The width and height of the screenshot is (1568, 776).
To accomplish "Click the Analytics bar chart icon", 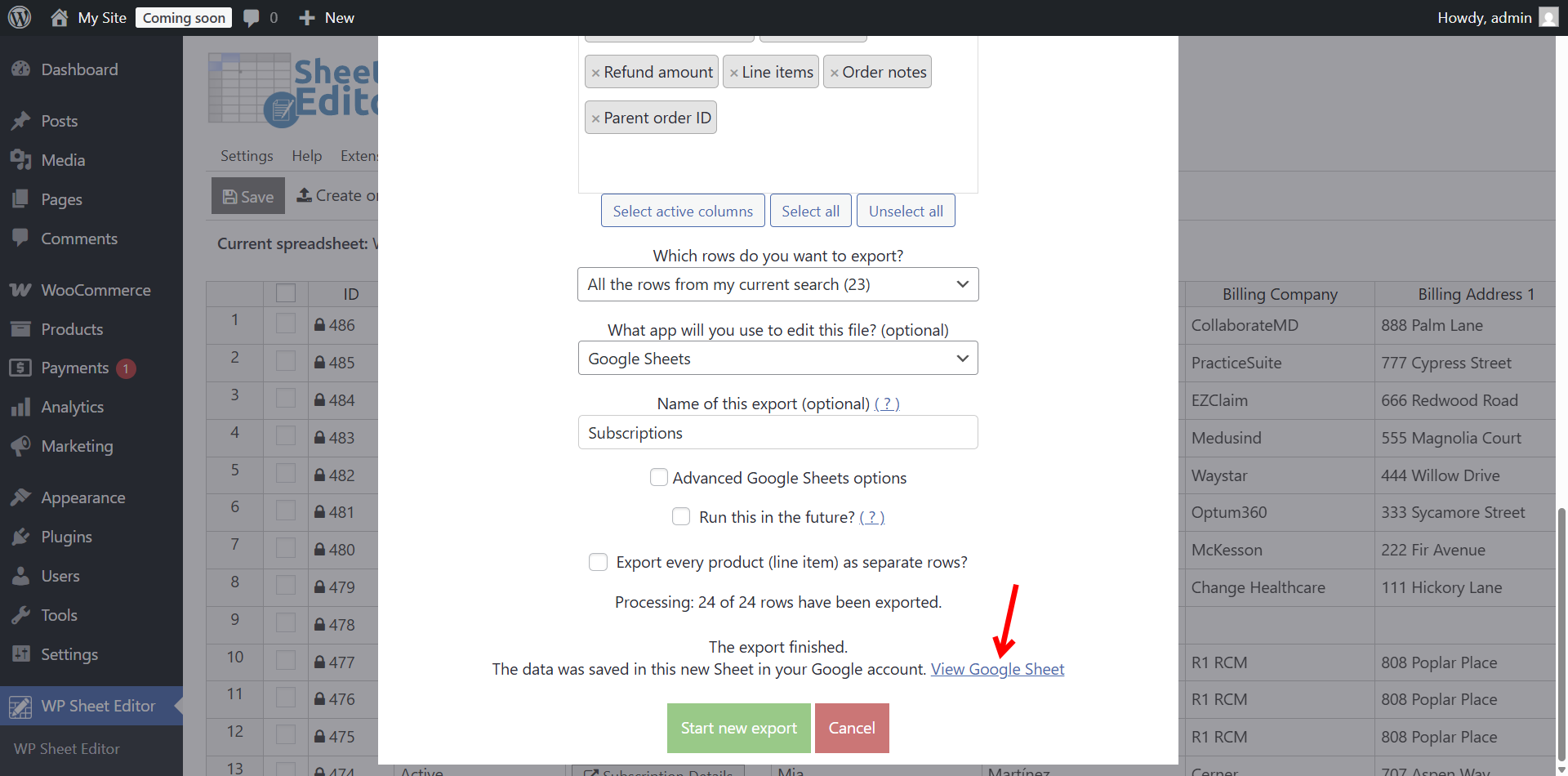I will coord(21,407).
